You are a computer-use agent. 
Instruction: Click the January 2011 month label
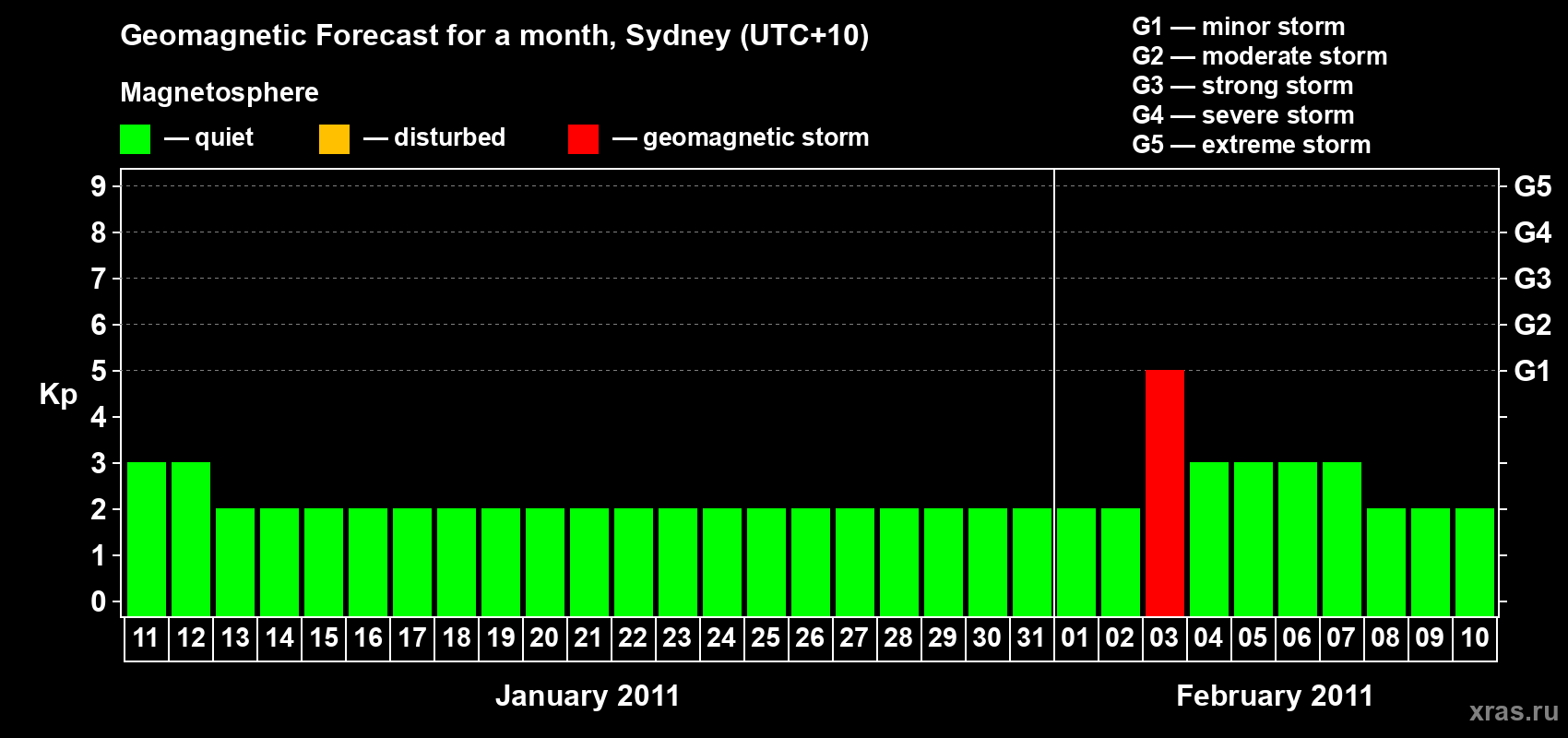(588, 696)
